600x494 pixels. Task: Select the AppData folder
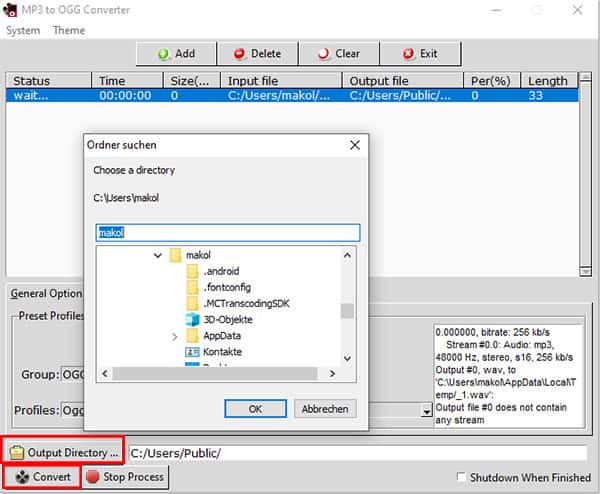point(222,336)
